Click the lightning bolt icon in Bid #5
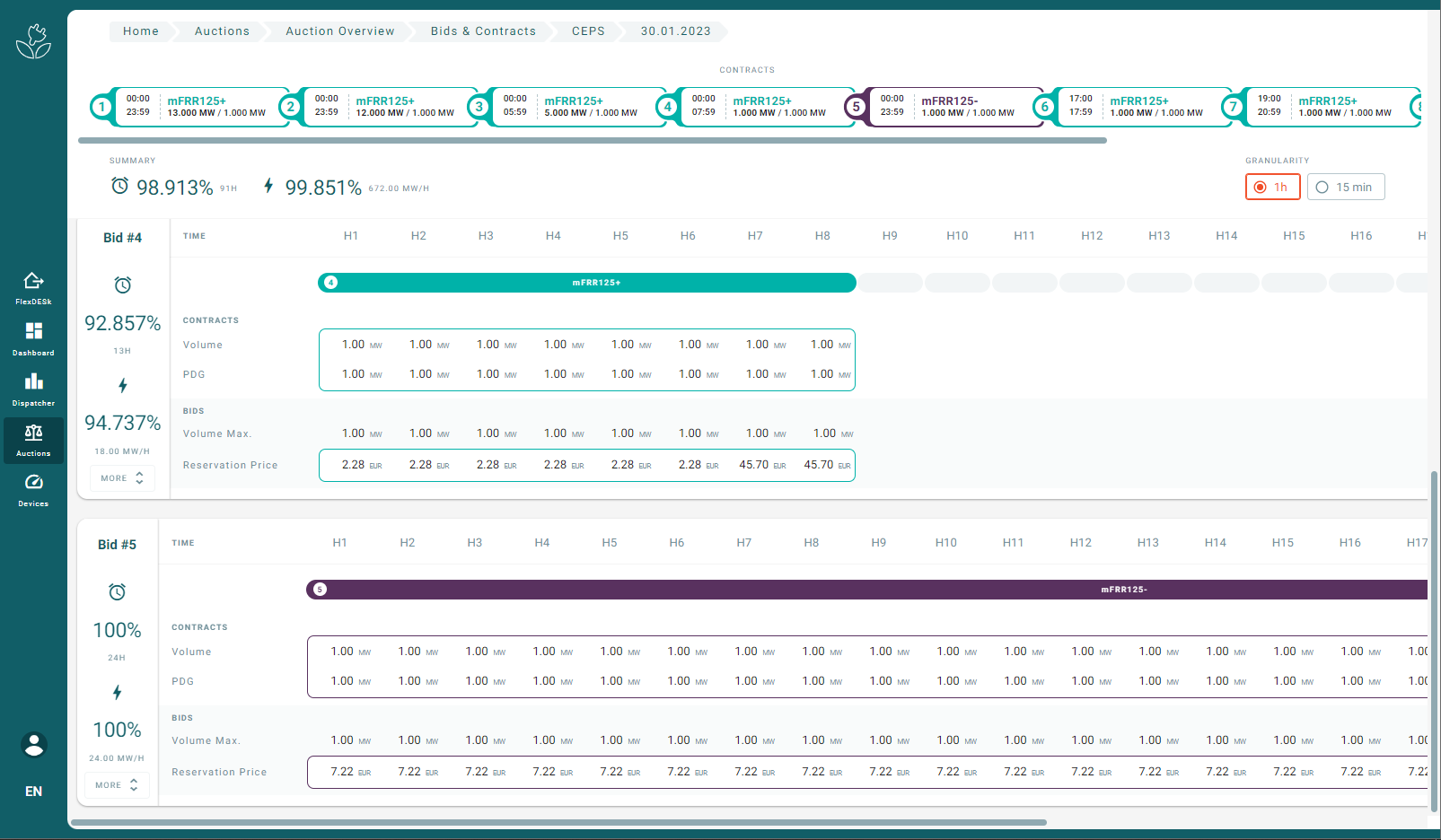Screen dimensions: 1441x840 point(117,692)
